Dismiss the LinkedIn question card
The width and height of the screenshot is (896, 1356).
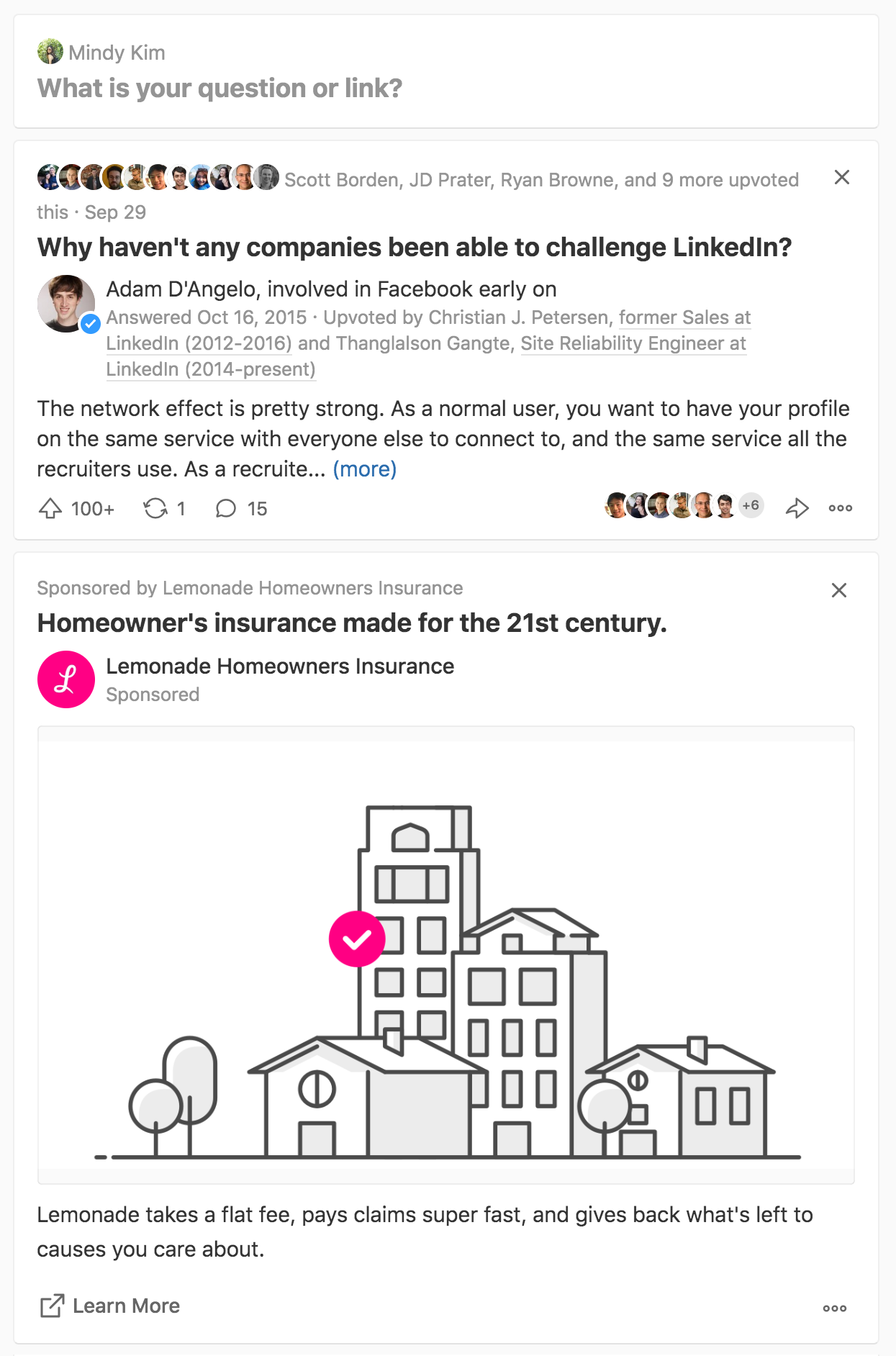841,177
